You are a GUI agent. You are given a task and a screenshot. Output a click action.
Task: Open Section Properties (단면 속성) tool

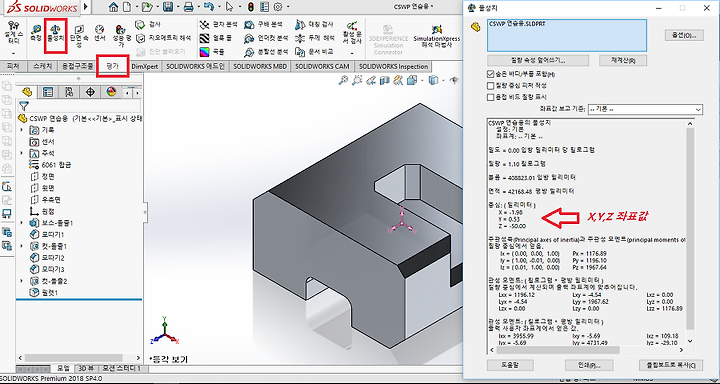point(79,37)
